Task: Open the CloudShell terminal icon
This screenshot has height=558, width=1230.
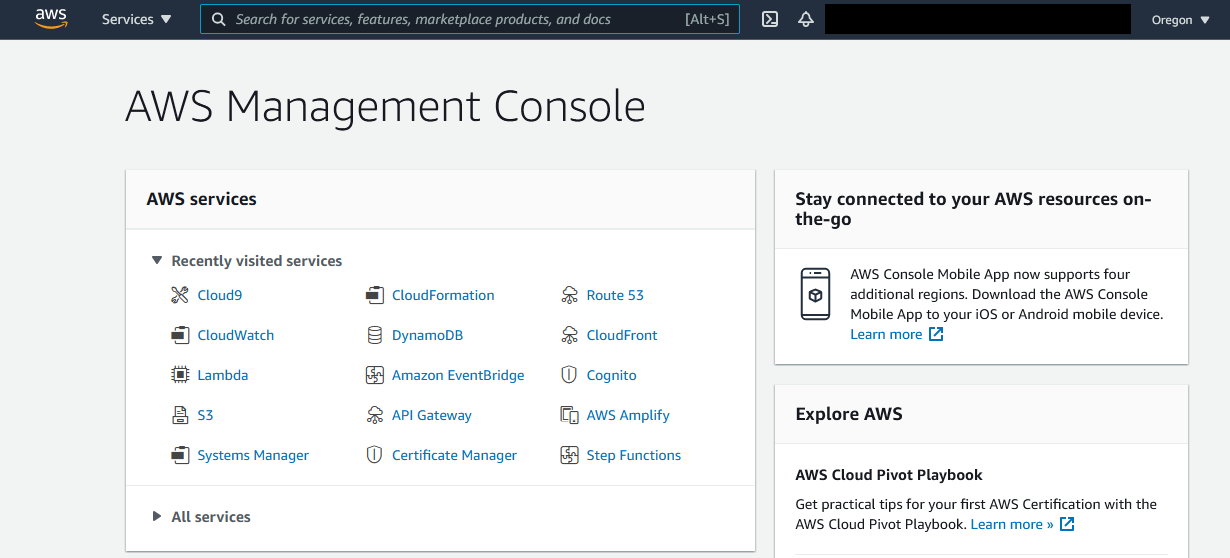Action: pyautogui.click(x=770, y=19)
